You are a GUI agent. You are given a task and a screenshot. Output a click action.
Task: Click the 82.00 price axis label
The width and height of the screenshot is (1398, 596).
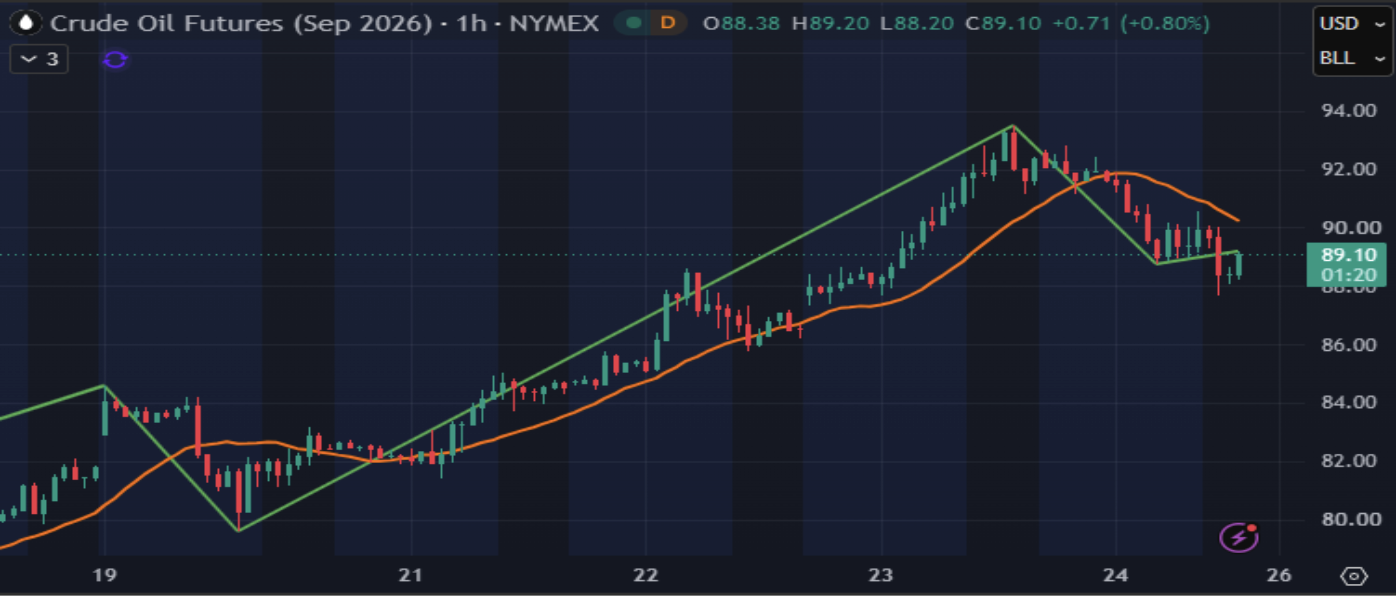(1349, 461)
